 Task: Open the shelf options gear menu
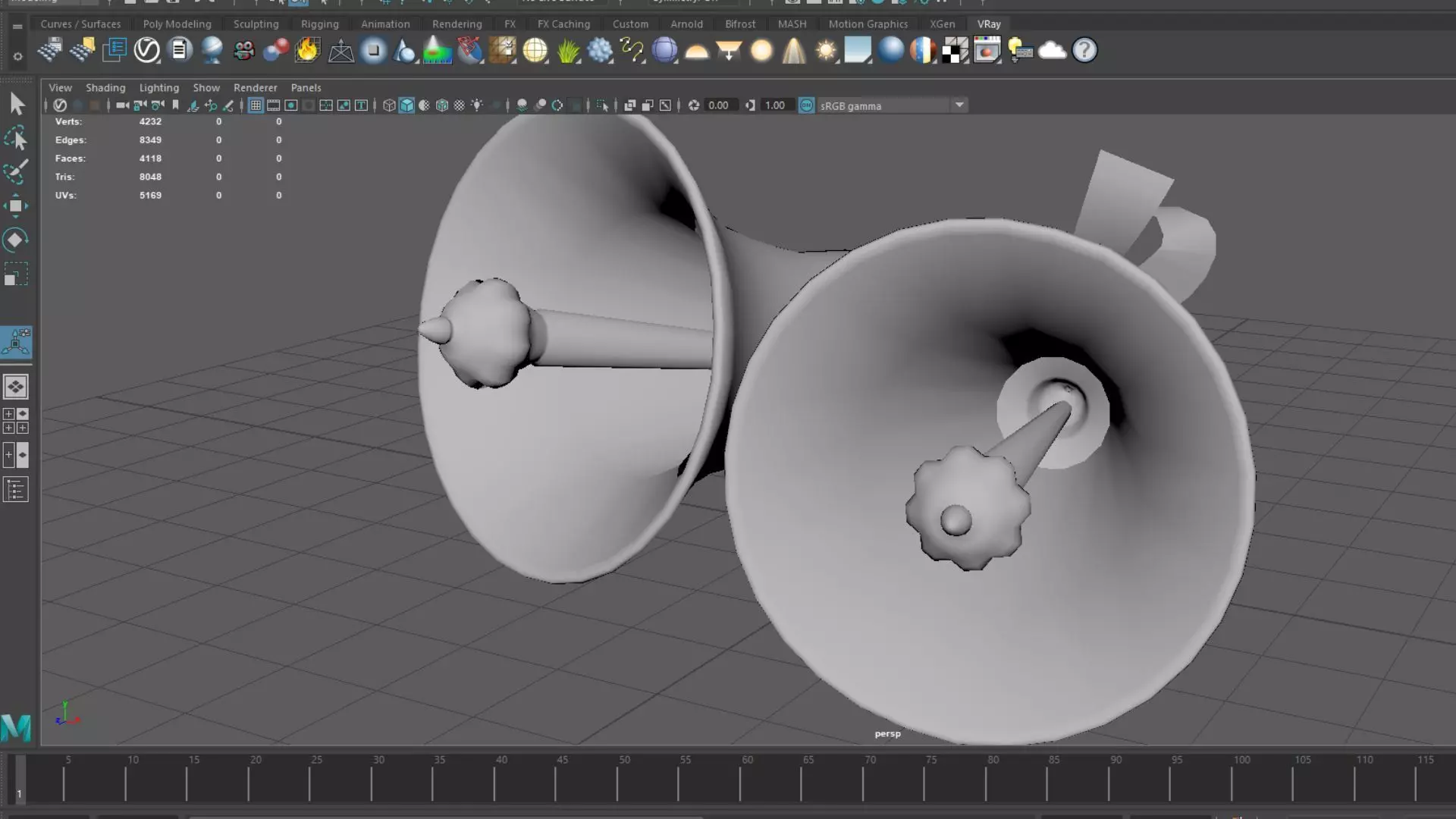17,56
